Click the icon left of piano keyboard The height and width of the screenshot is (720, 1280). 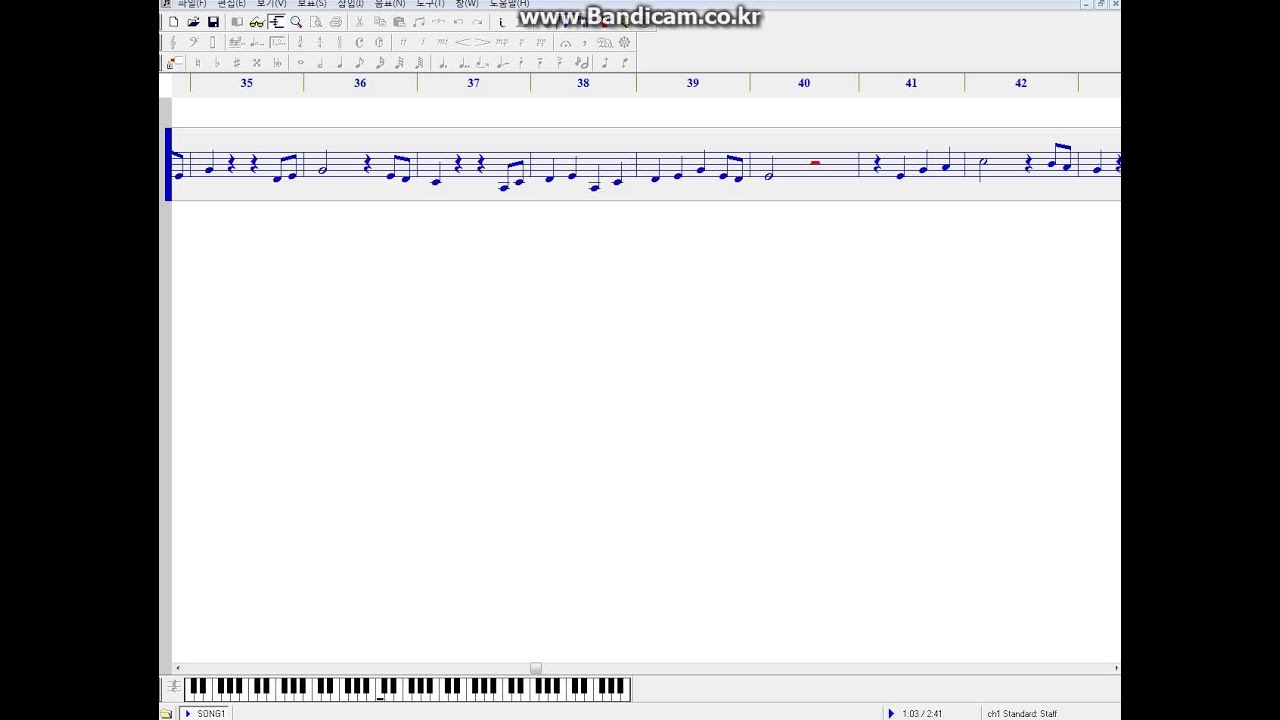pyautogui.click(x=174, y=687)
